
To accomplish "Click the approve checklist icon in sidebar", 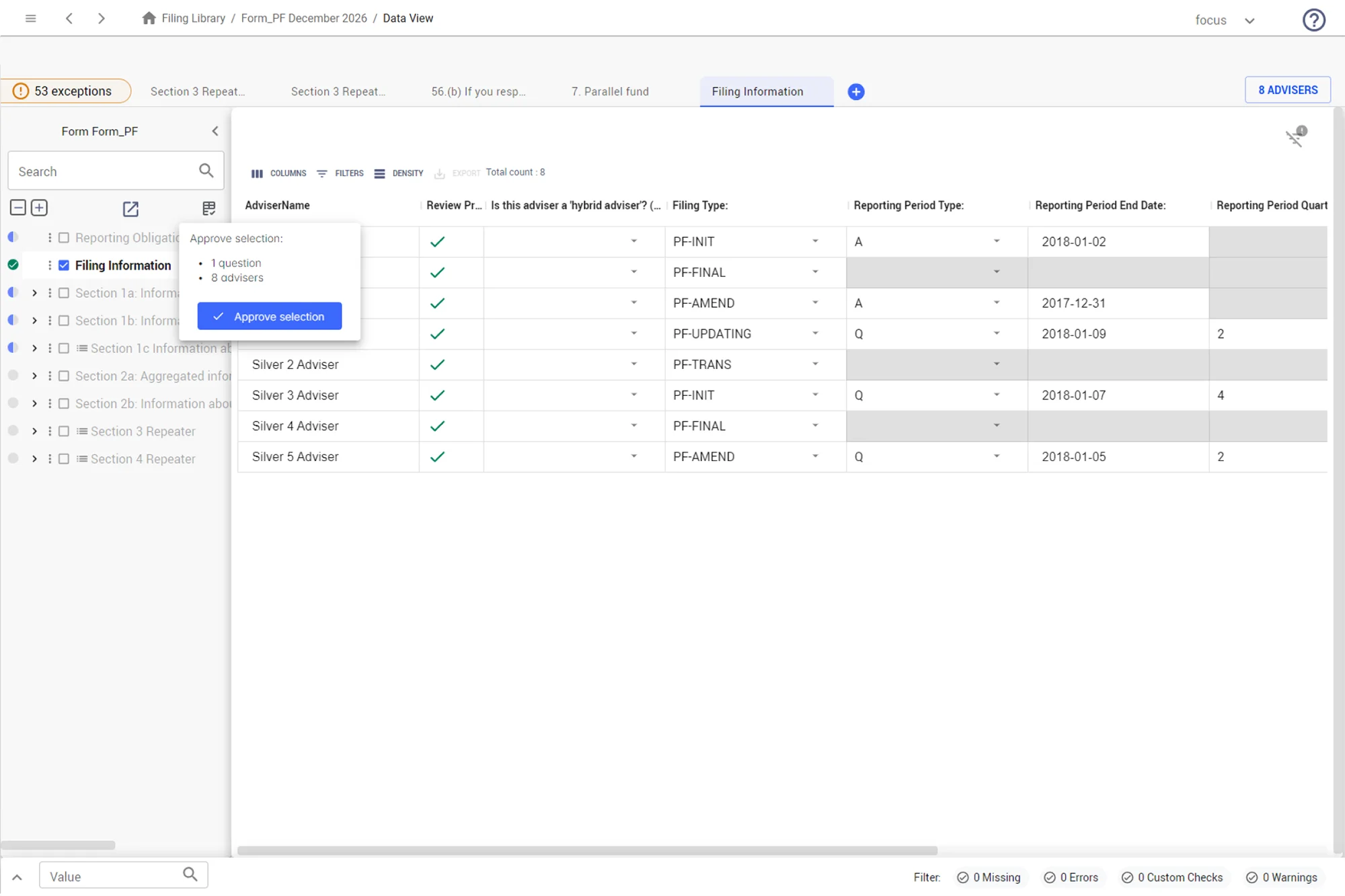I will pos(208,208).
